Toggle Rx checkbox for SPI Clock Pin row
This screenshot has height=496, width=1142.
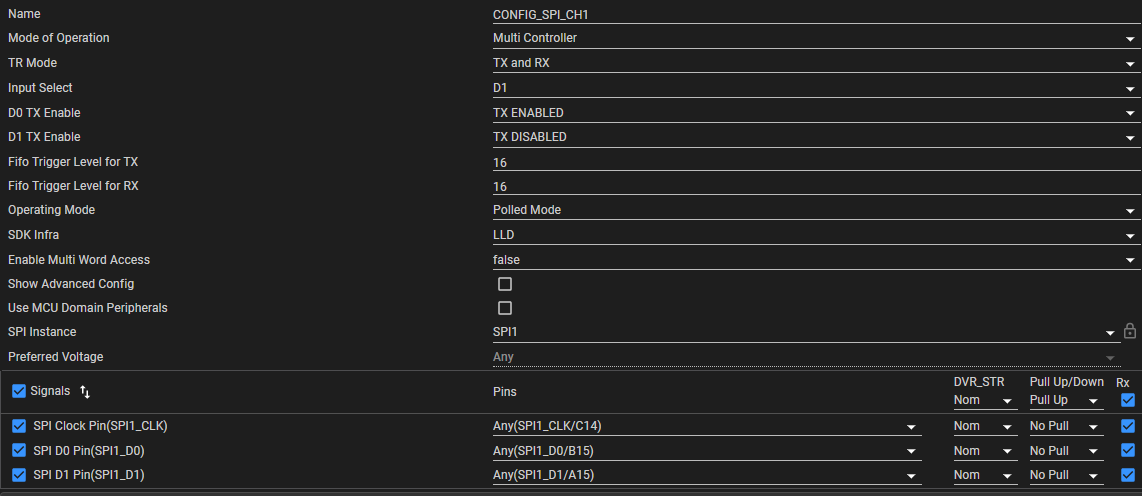coord(1128,426)
